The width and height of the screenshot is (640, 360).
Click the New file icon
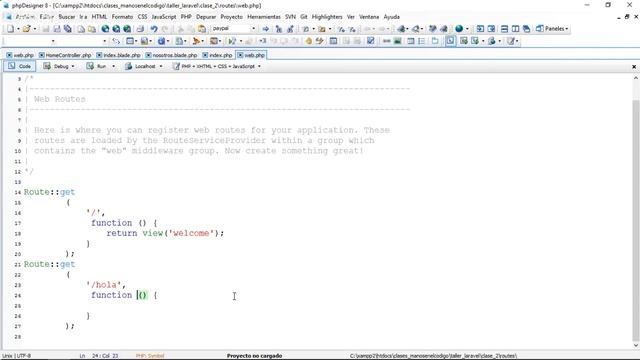(10, 29)
